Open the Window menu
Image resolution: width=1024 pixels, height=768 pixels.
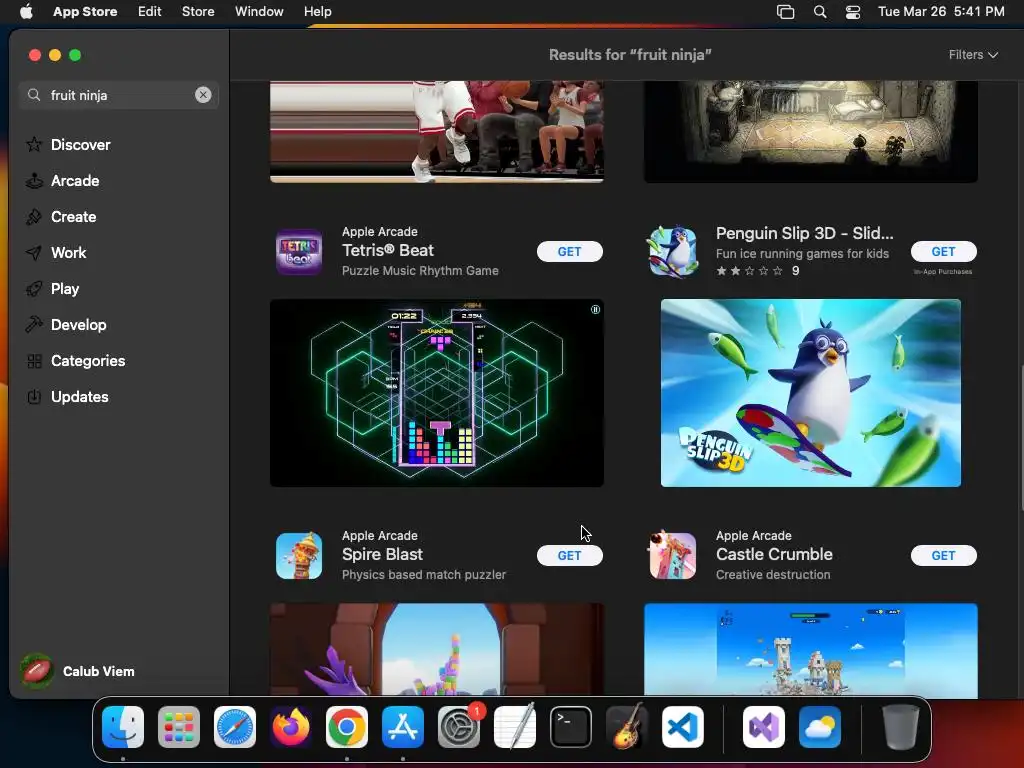tap(259, 11)
